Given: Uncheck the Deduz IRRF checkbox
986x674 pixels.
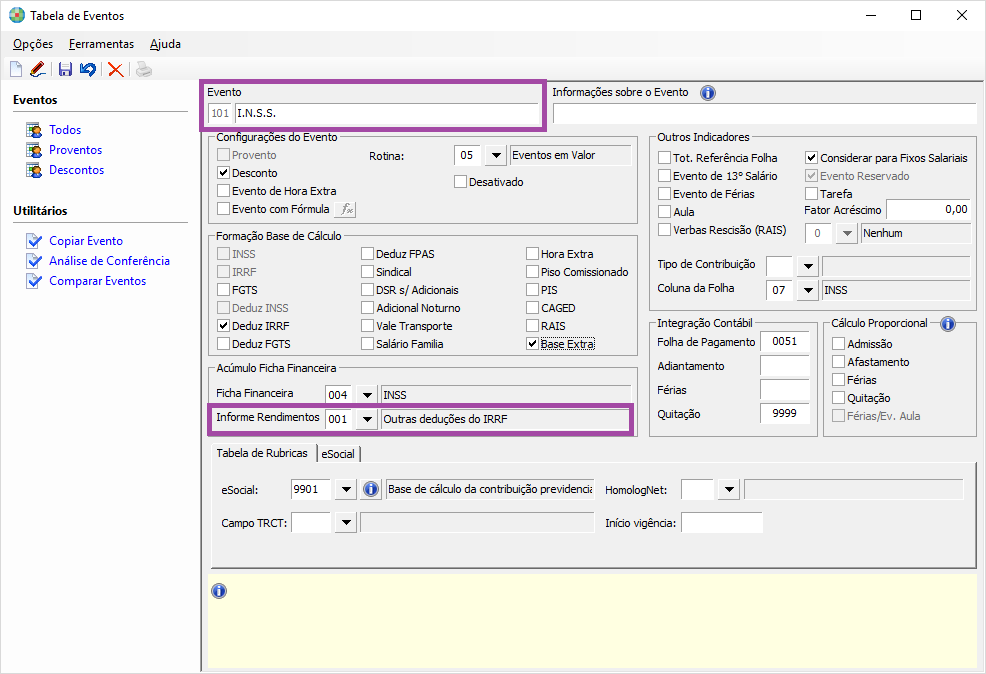Looking at the screenshot, I should 224,326.
